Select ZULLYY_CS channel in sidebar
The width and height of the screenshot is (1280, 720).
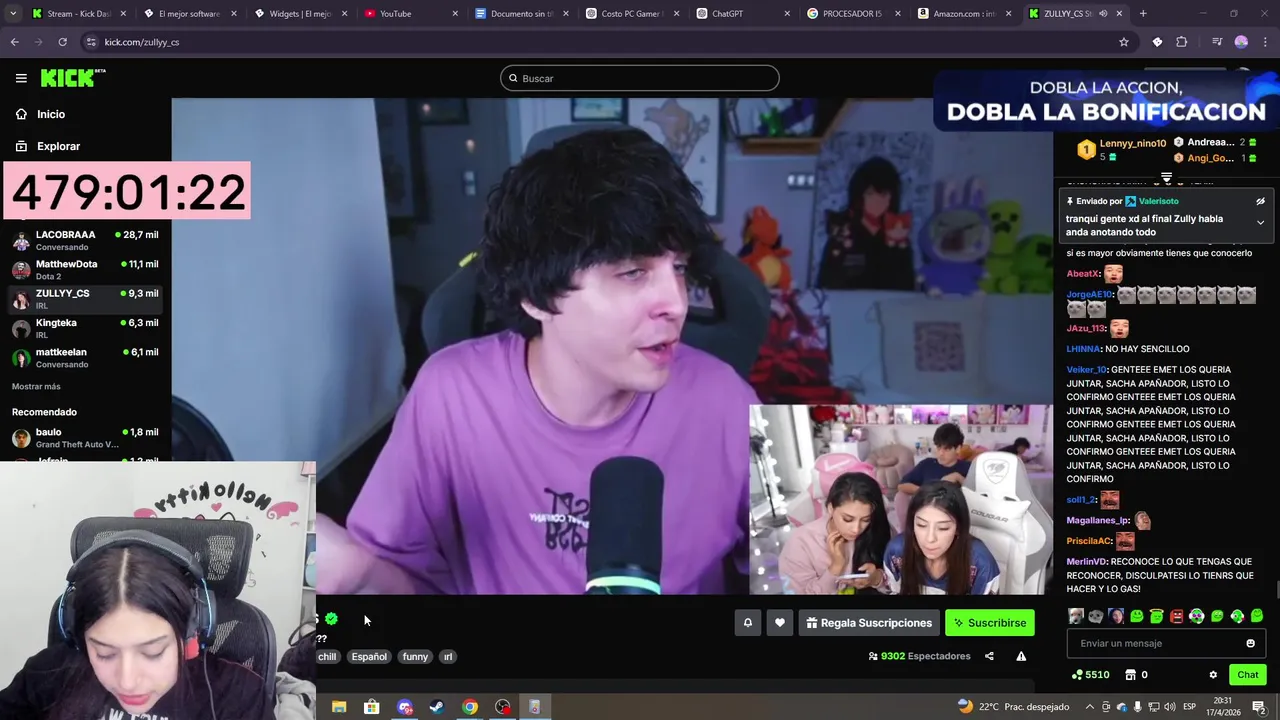tap(85, 298)
